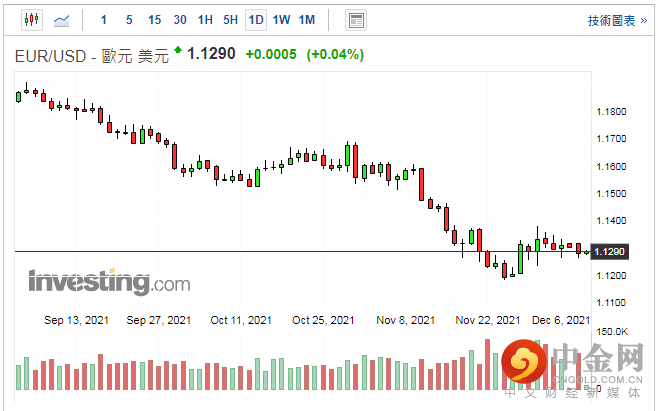Image resolution: width=658 pixels, height=411 pixels.
Task: Click the Oct 11, 2021 date label
Action: 241,320
